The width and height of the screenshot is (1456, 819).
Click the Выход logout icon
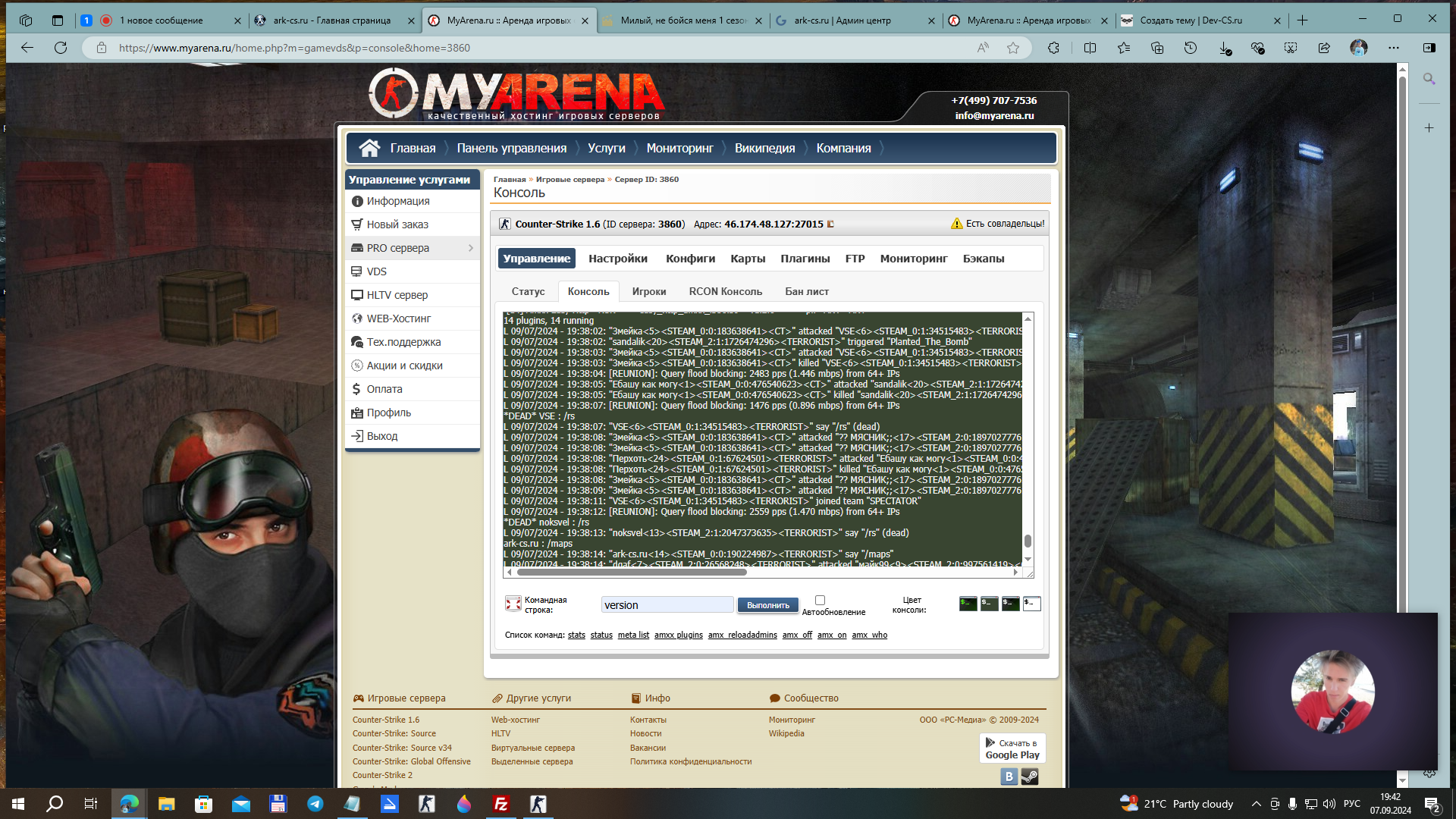pyautogui.click(x=357, y=436)
